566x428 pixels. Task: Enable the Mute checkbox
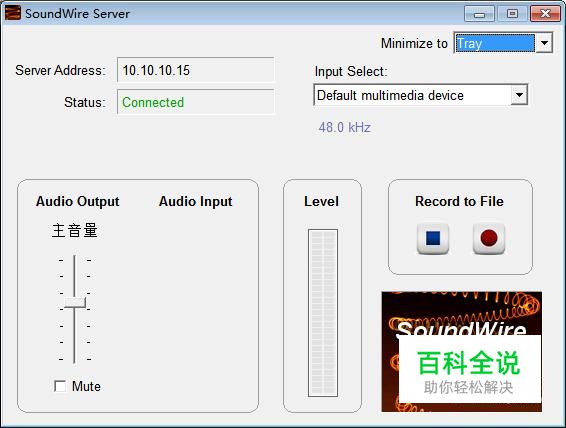[60, 386]
